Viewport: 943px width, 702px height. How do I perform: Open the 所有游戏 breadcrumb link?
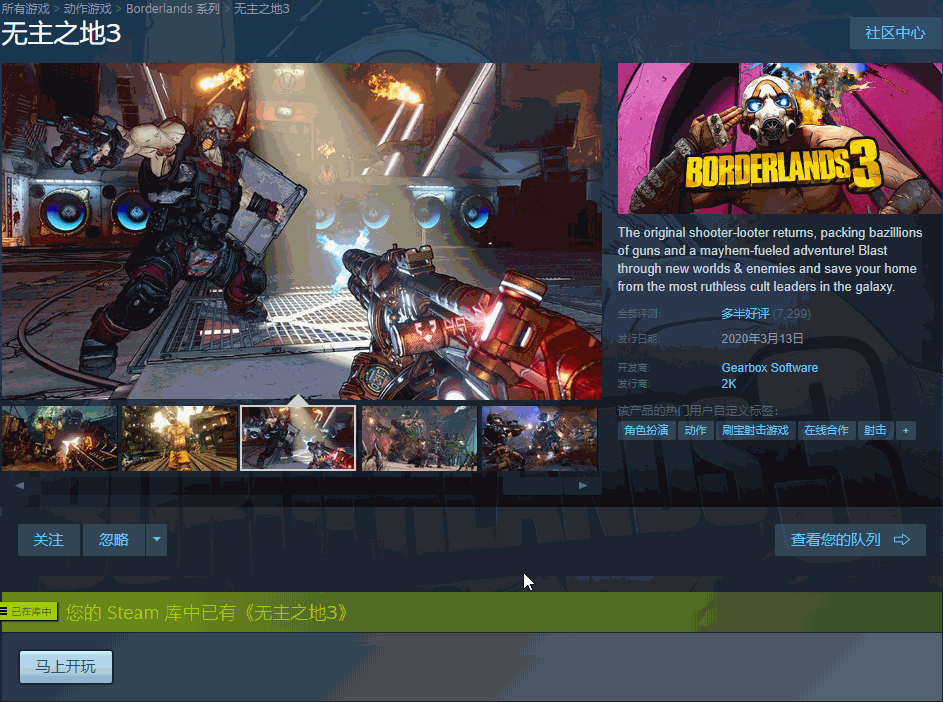[26, 9]
